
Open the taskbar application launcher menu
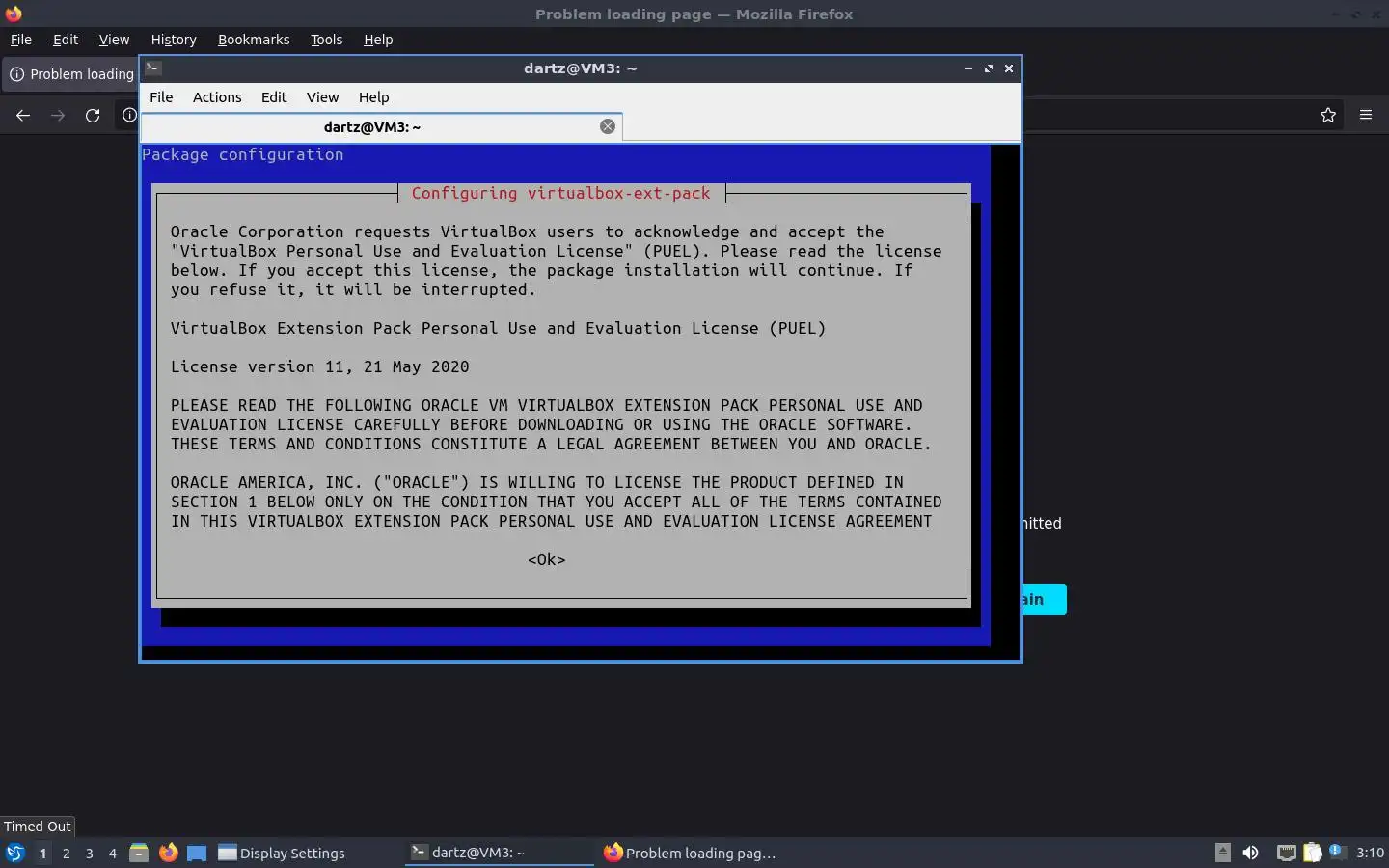click(x=14, y=853)
